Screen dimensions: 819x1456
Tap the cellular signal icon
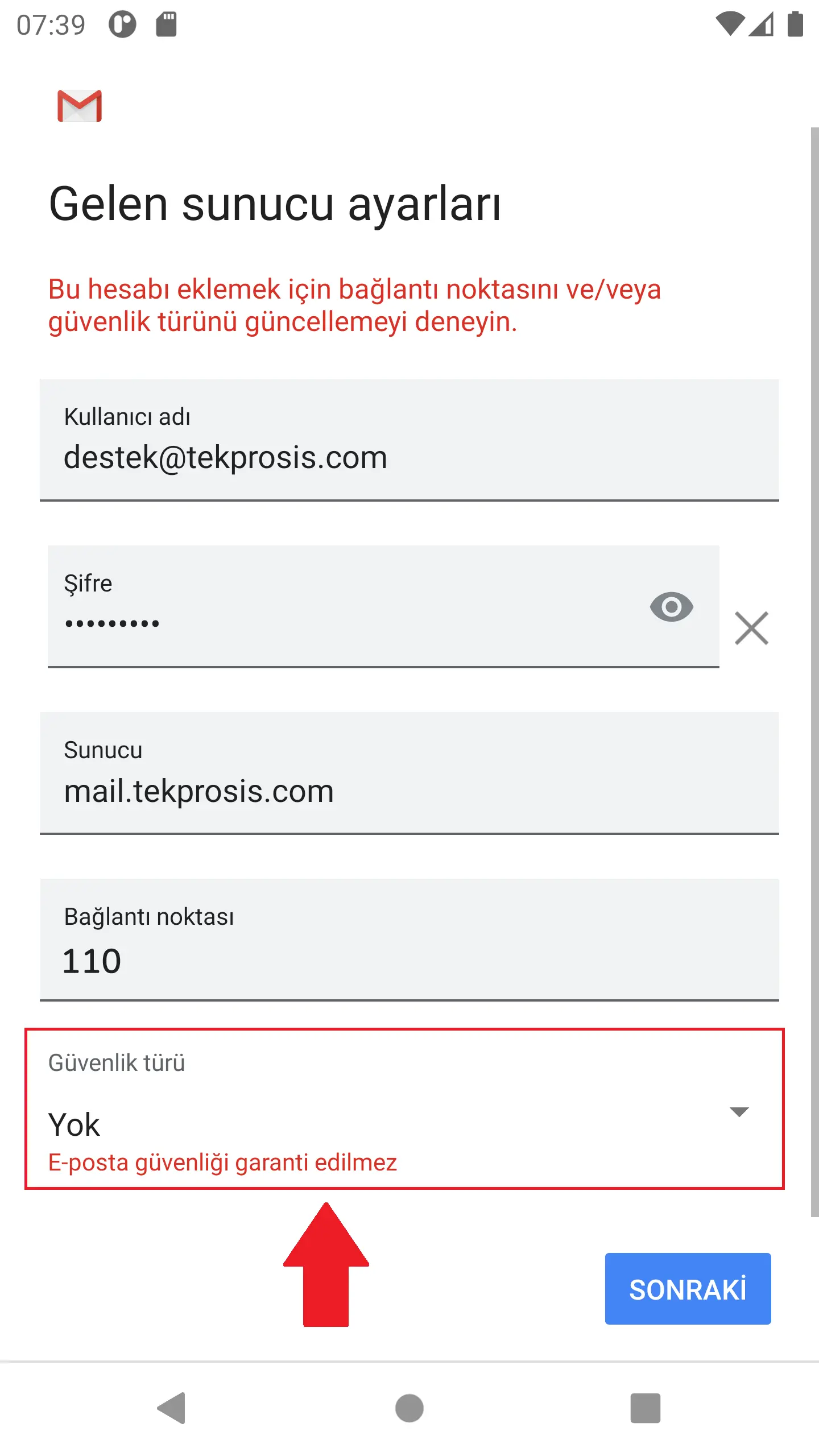pos(761,24)
